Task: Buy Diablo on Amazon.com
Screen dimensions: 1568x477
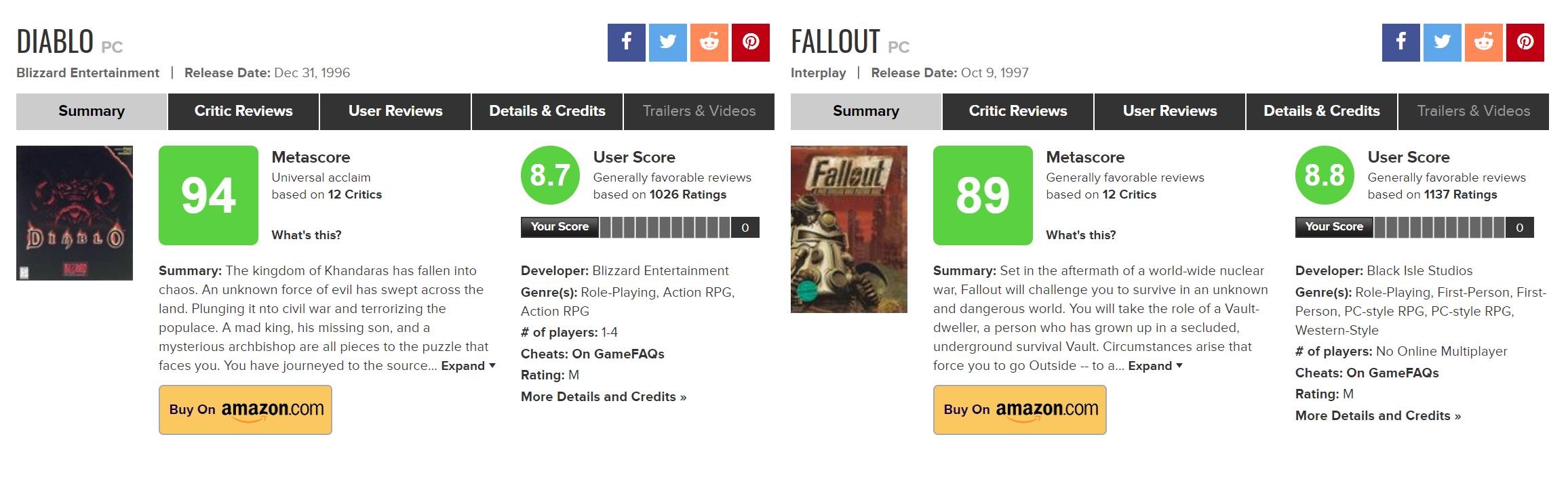Action: click(246, 409)
